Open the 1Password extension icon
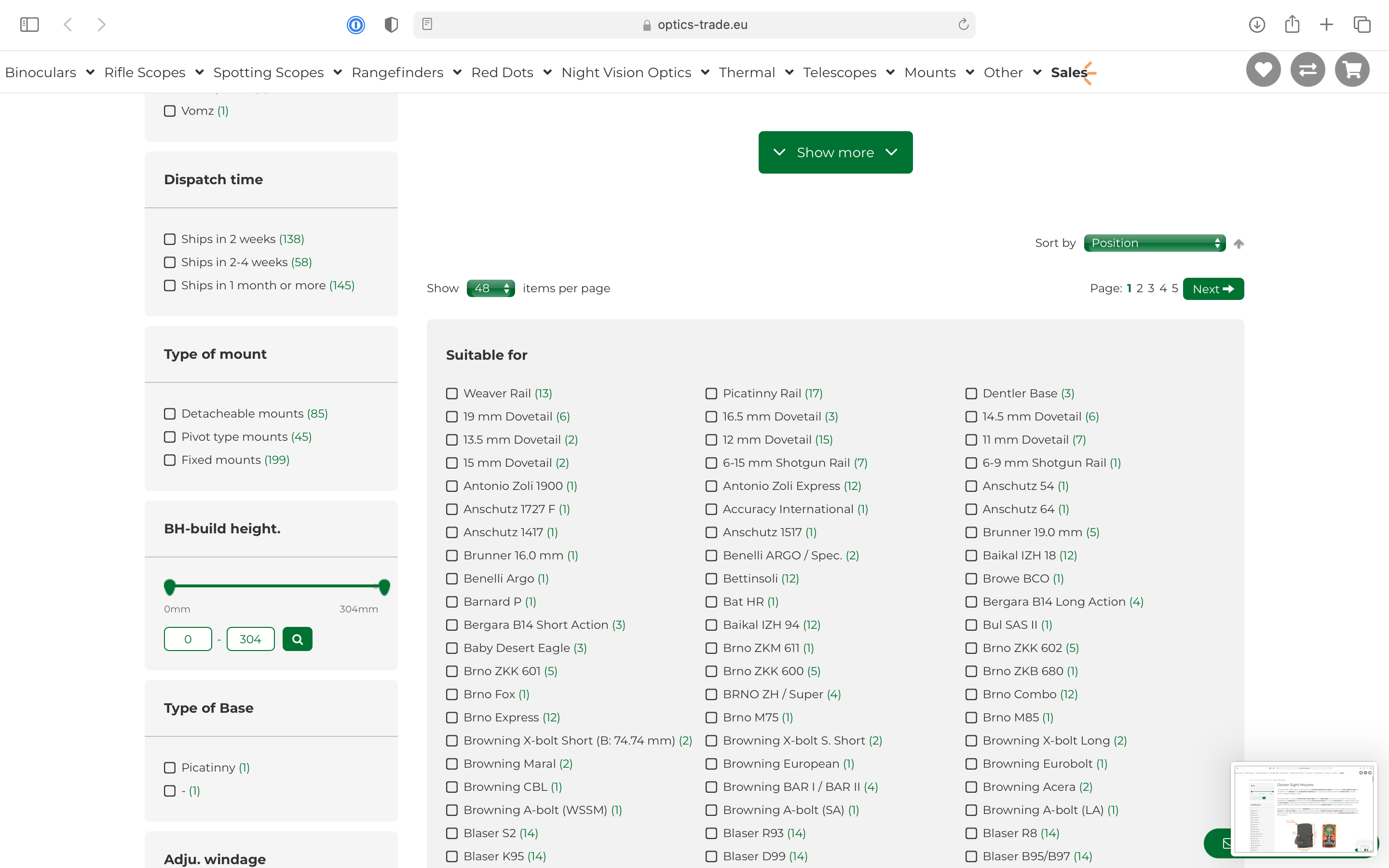The width and height of the screenshot is (1389, 868). click(x=356, y=25)
